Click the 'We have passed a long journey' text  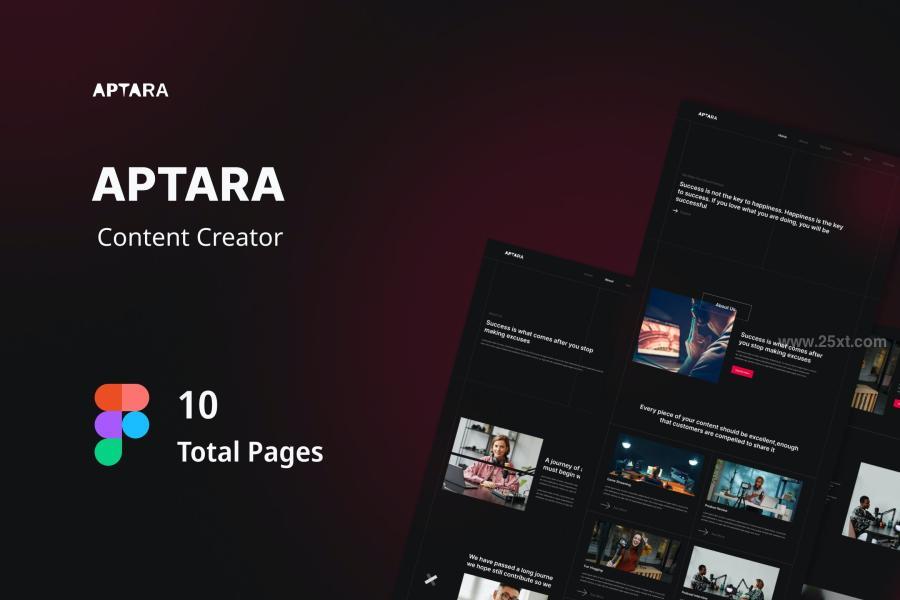pos(509,570)
